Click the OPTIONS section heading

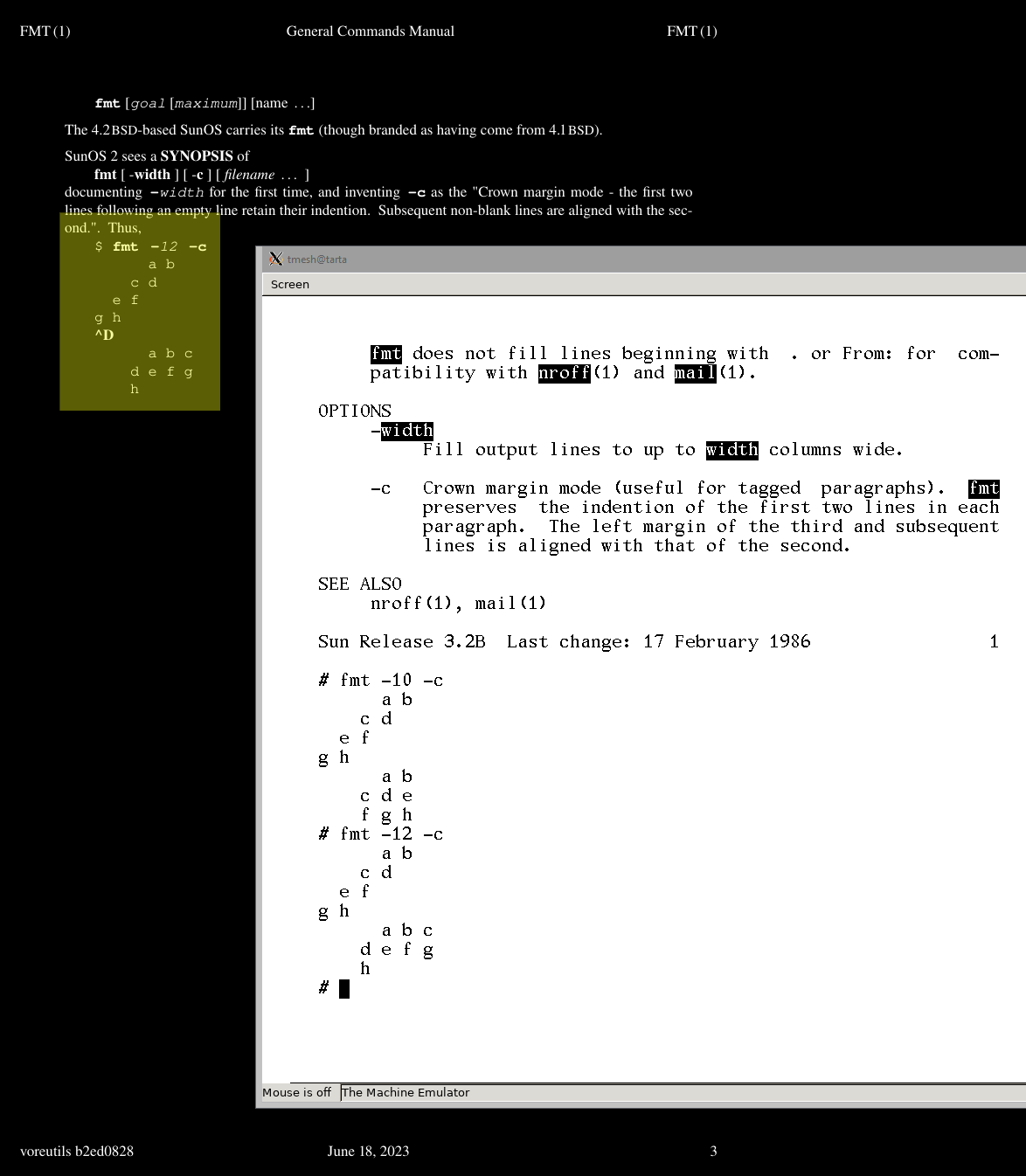[x=354, y=412]
